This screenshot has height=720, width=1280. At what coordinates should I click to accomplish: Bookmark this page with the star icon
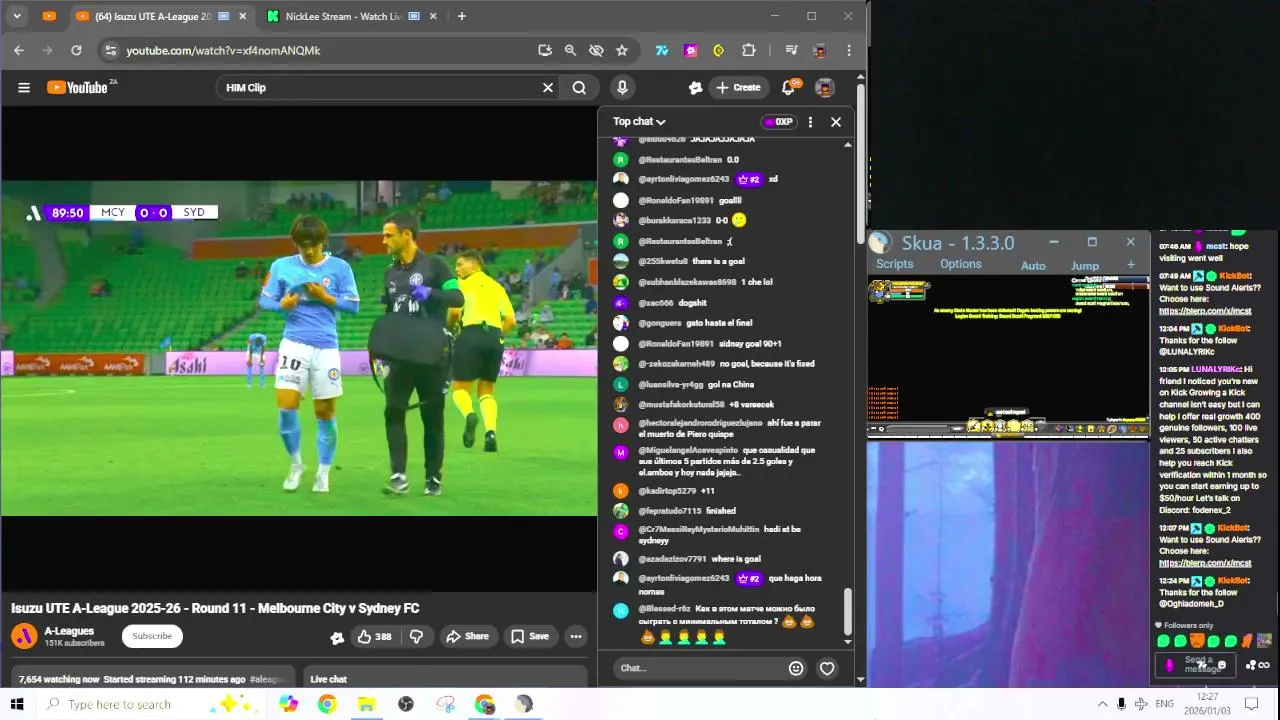(x=622, y=50)
